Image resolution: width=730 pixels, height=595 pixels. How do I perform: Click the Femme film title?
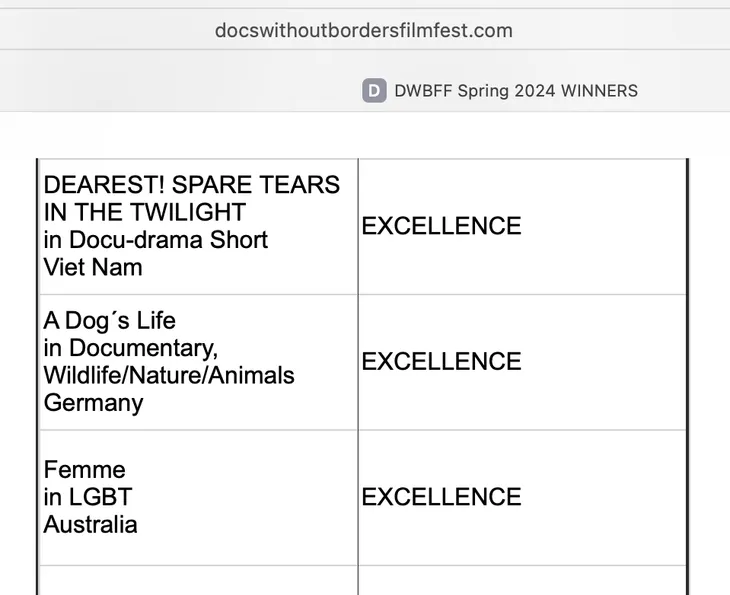84,470
